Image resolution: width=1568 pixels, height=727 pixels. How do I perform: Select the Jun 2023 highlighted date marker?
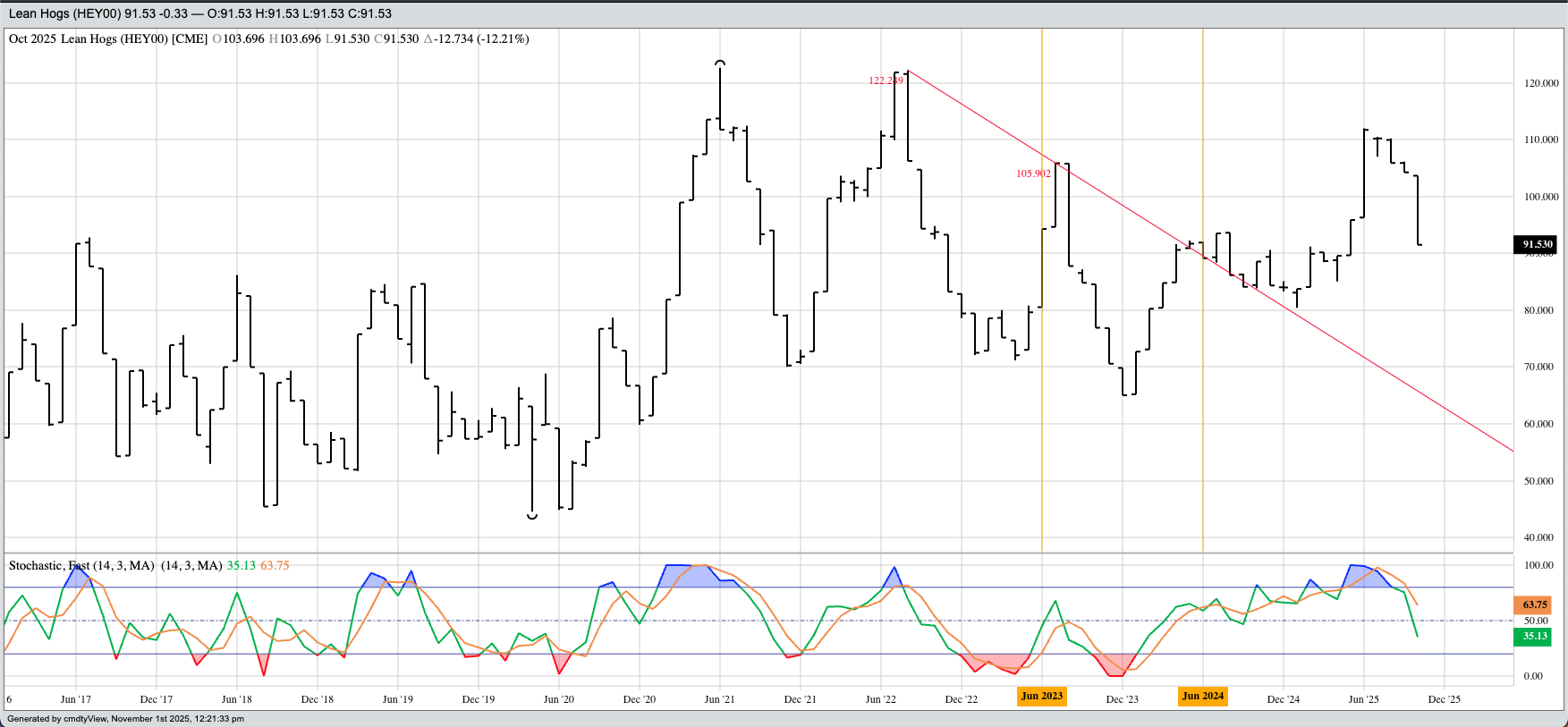(x=1042, y=696)
